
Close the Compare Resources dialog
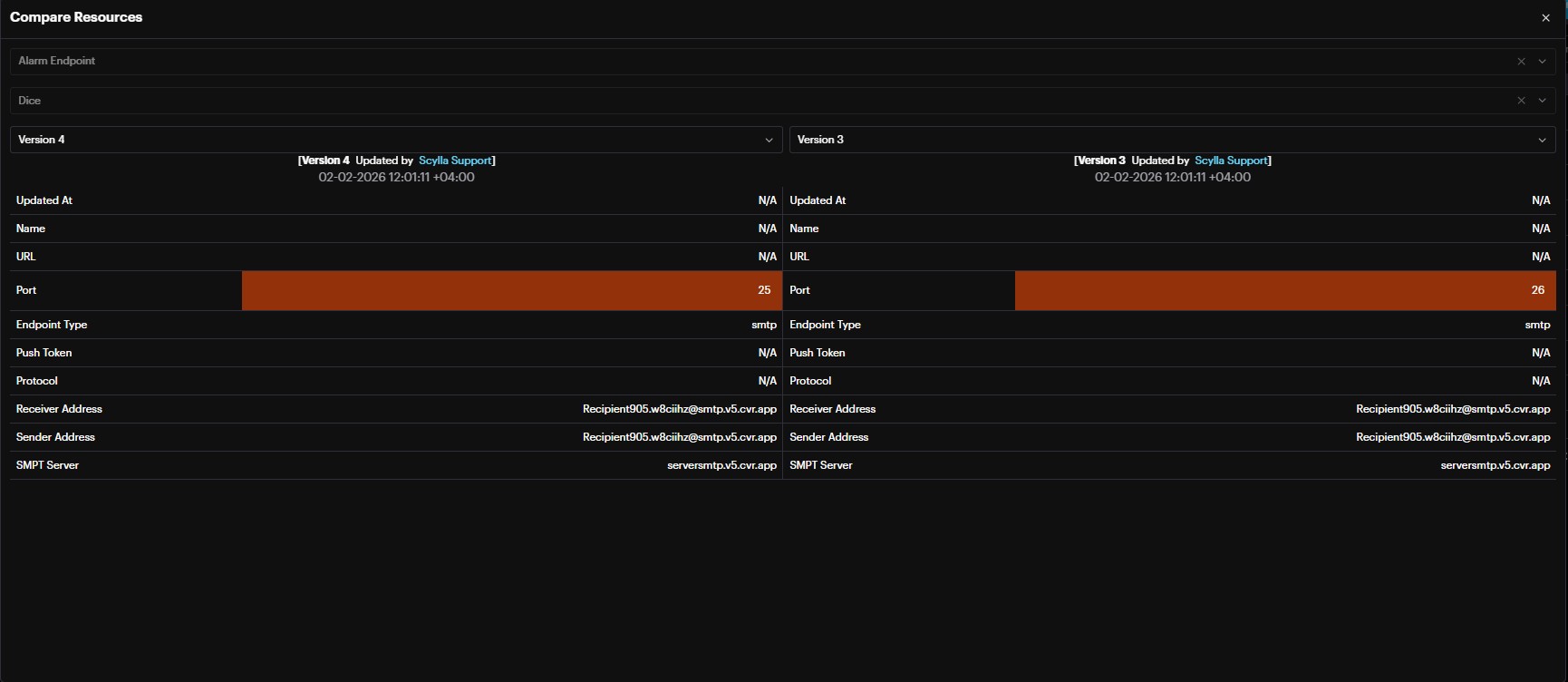[x=1545, y=18]
